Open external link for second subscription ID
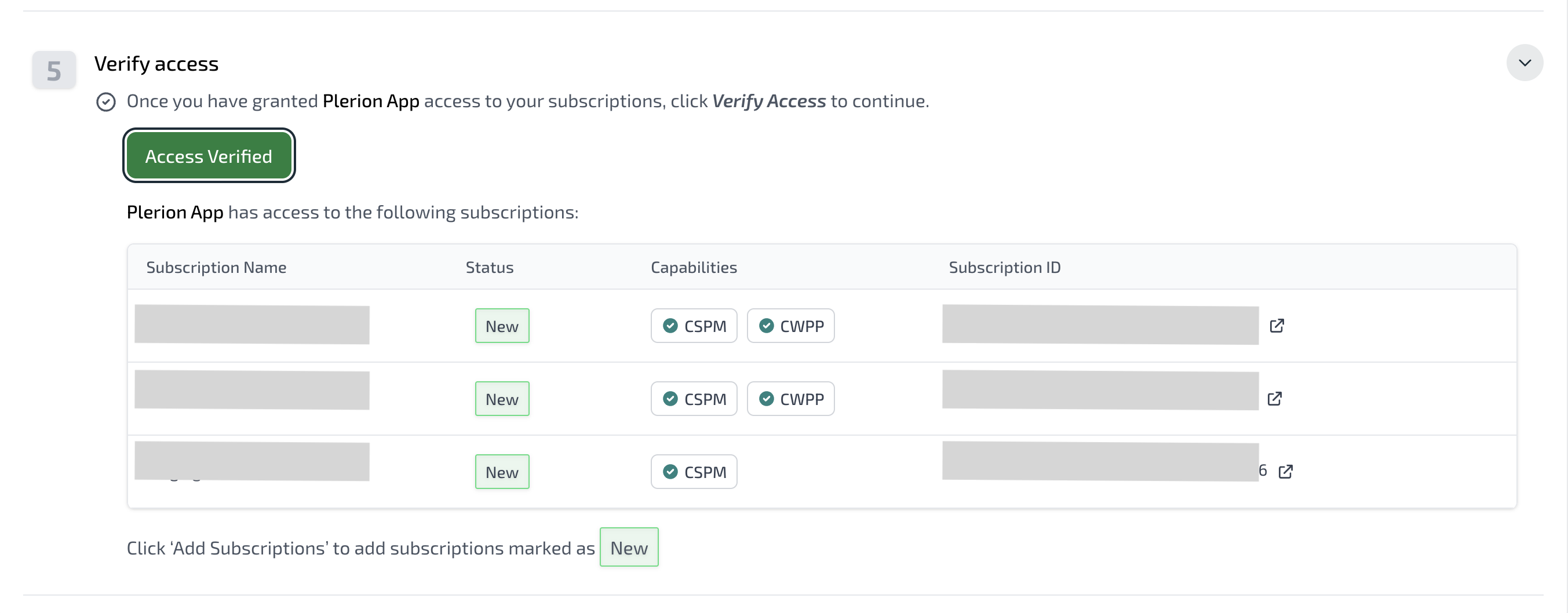This screenshot has height=613, width=1568. (x=1274, y=399)
